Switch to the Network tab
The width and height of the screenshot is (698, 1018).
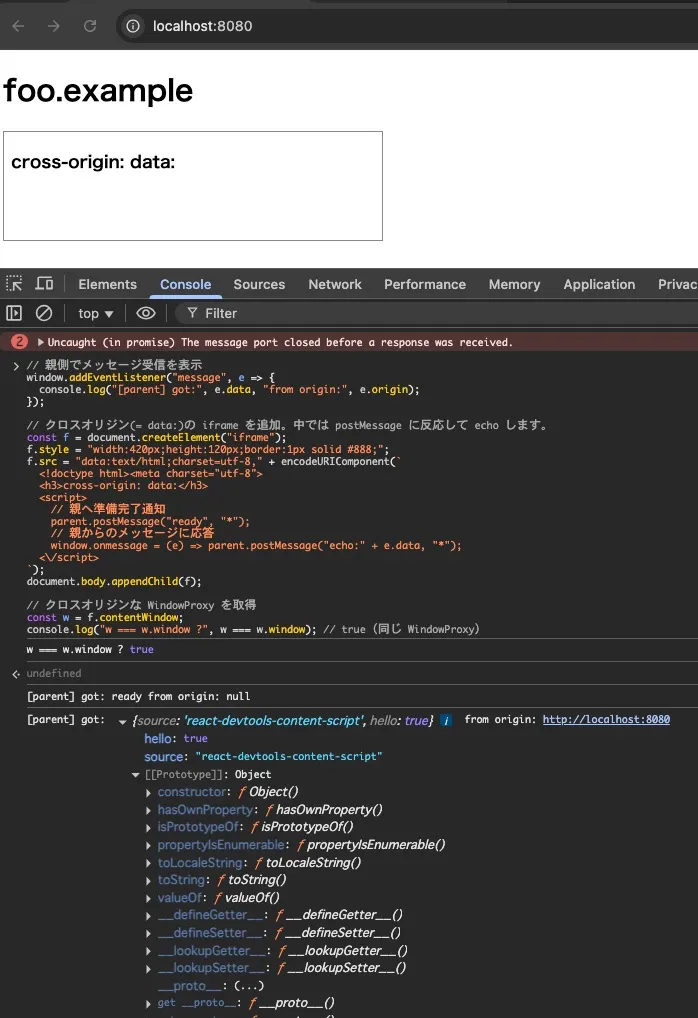(x=334, y=284)
